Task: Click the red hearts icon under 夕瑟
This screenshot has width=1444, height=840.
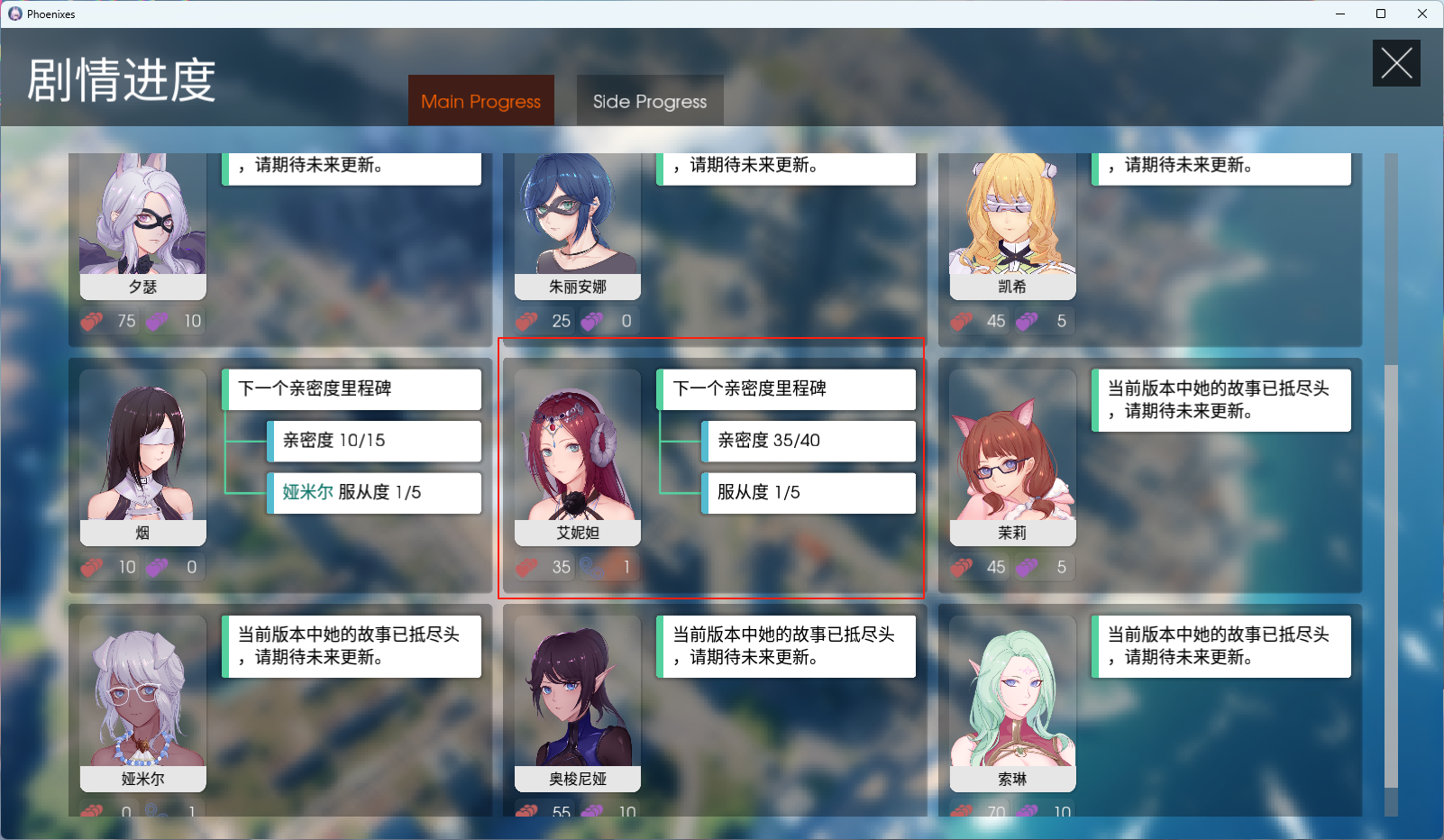Action: 92,321
